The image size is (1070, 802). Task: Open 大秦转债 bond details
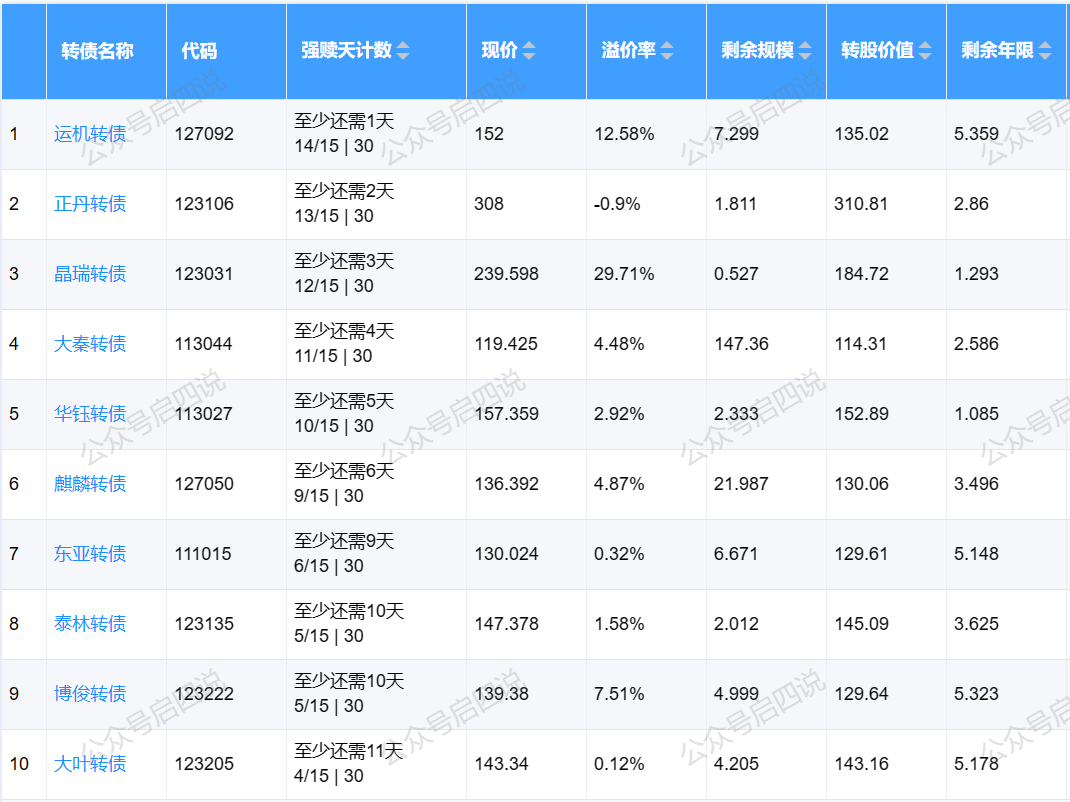(x=90, y=344)
